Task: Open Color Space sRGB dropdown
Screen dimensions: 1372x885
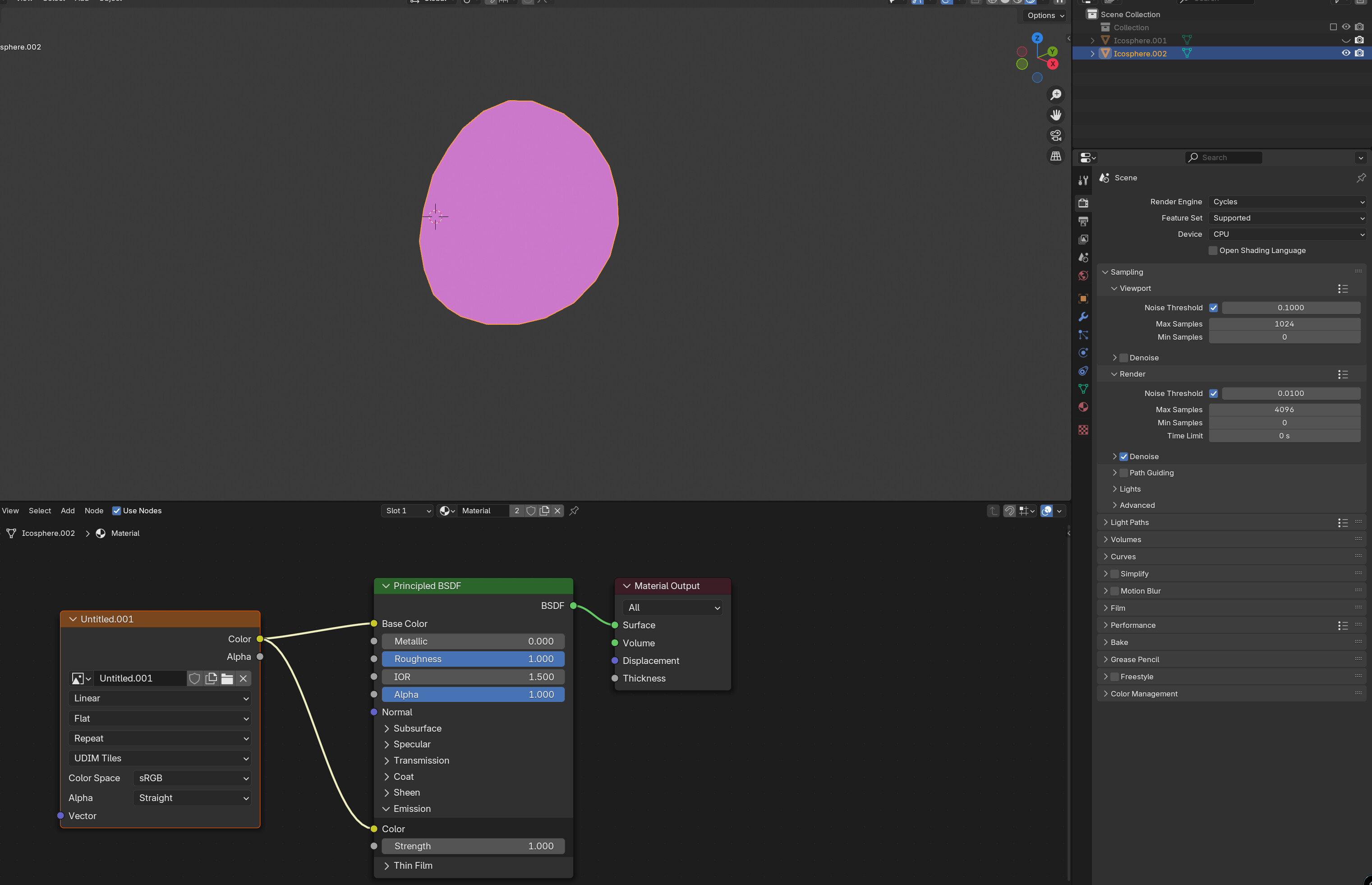Action: pyautogui.click(x=193, y=778)
